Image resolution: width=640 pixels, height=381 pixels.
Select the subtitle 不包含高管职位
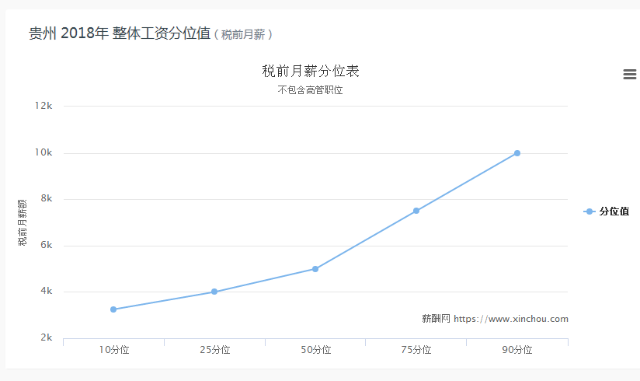click(310, 90)
